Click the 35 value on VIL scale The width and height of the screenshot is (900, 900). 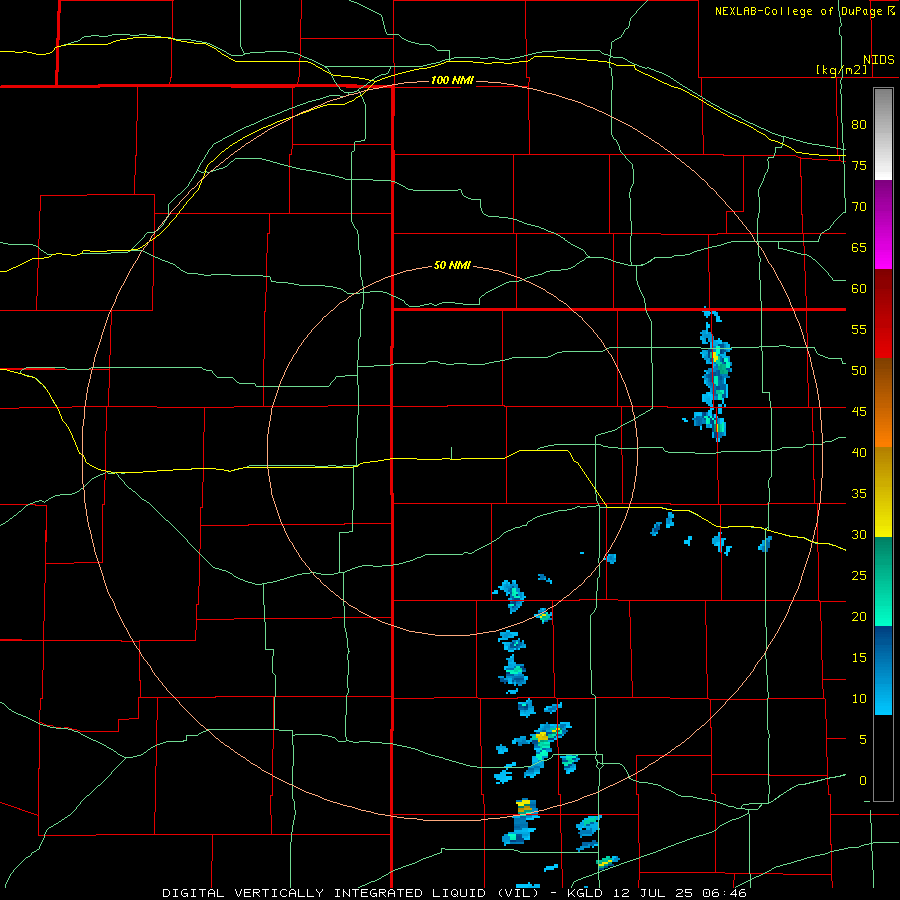pos(859,494)
